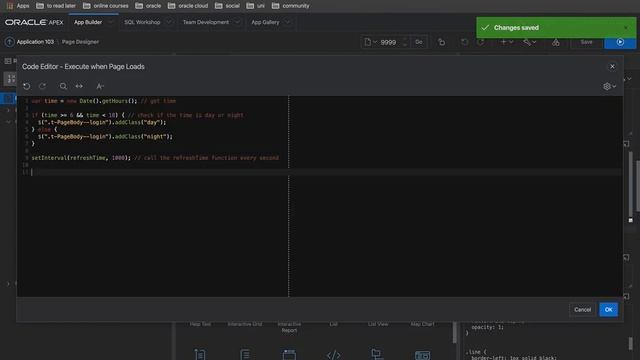Click the region display selector gallery icon
Viewport: 640px width, 360px height.
(x=289, y=355)
